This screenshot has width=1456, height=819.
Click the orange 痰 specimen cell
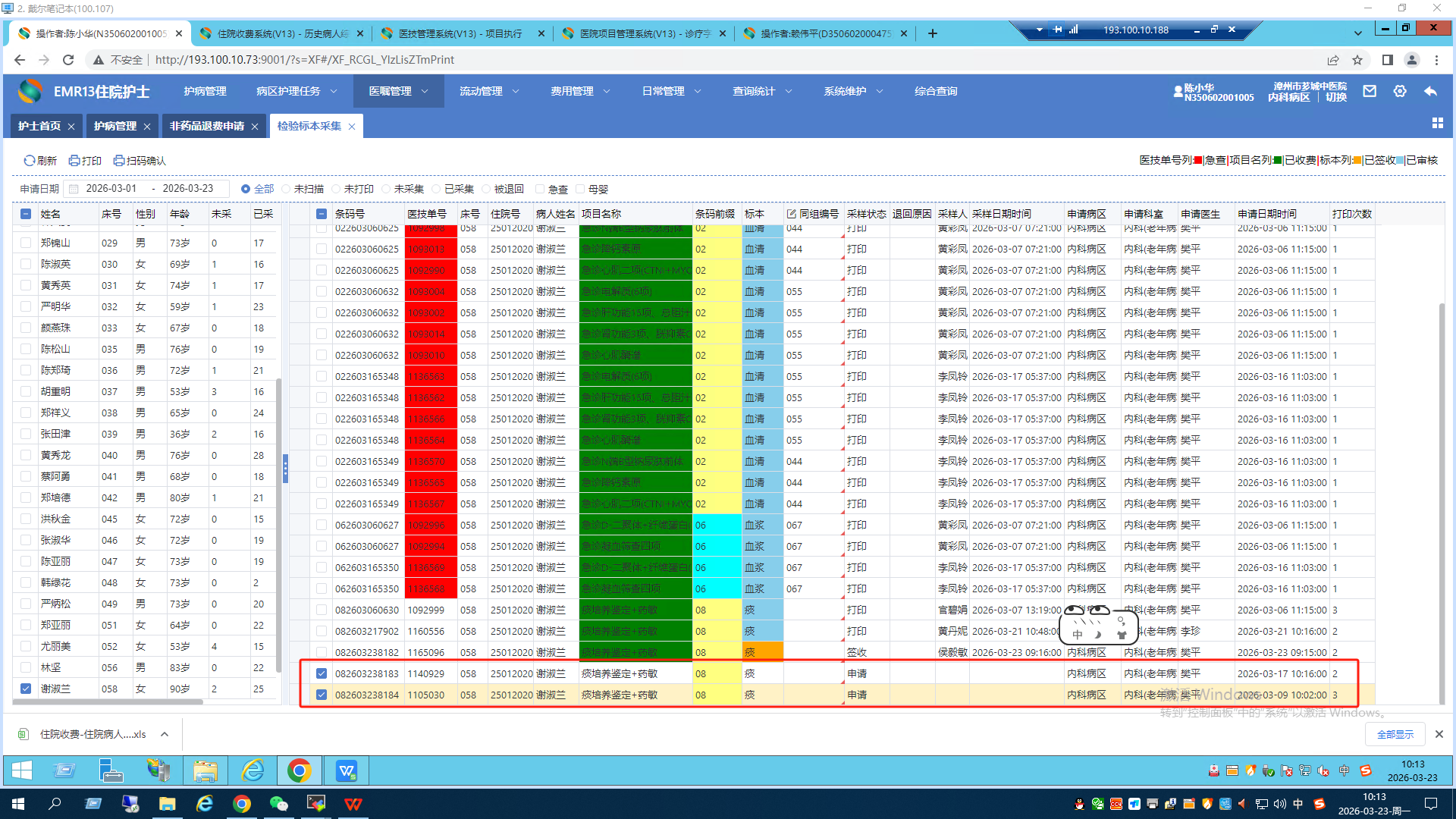coord(761,652)
